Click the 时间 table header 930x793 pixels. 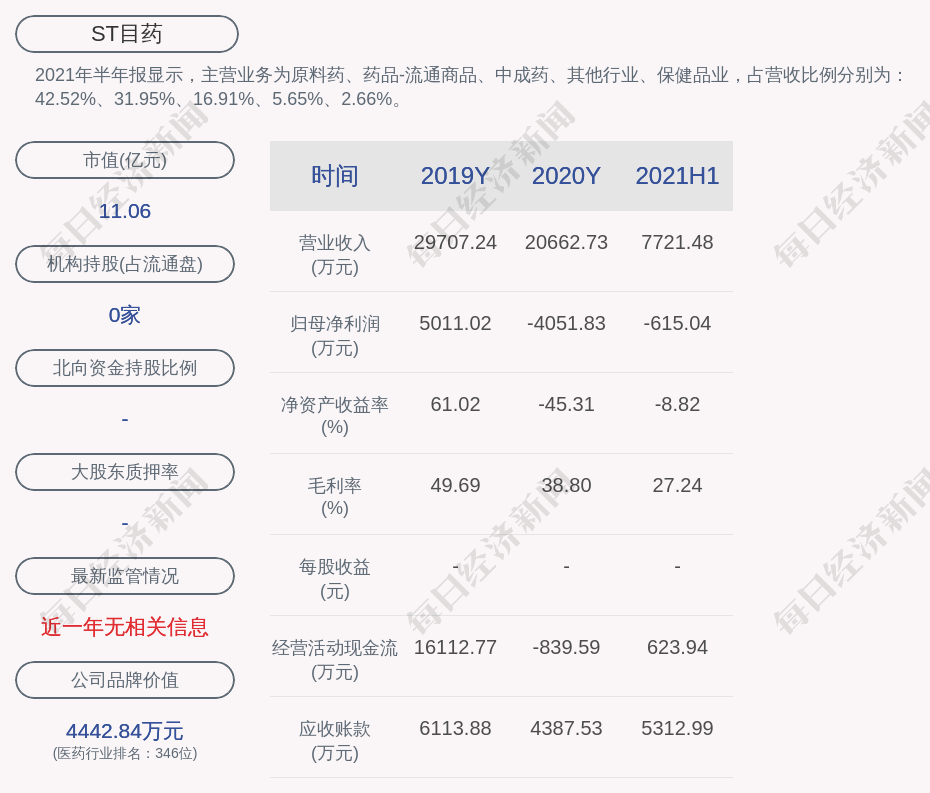click(x=335, y=176)
